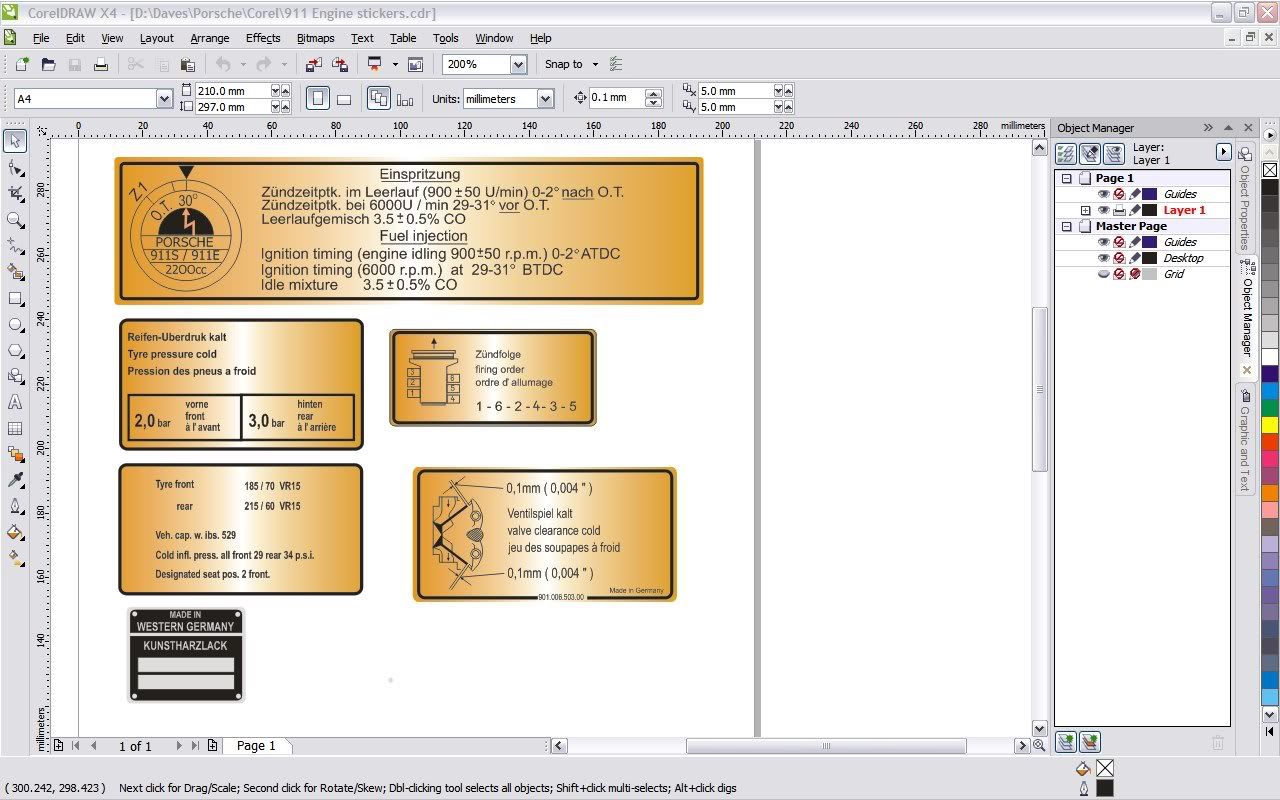Open the Effects menu
The image size is (1280, 800).
[x=263, y=38]
